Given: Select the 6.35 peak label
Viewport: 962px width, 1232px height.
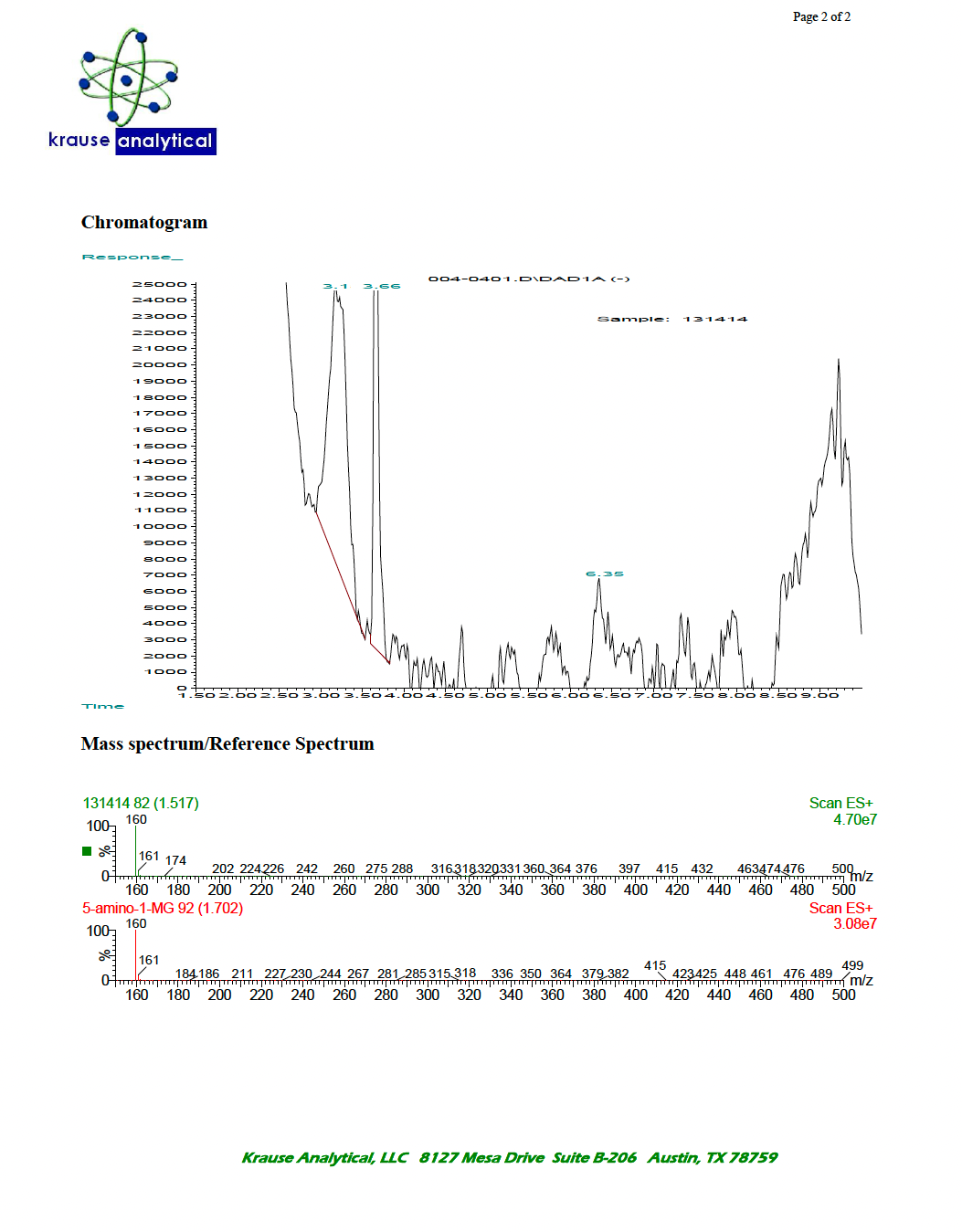Looking at the screenshot, I should [604, 574].
